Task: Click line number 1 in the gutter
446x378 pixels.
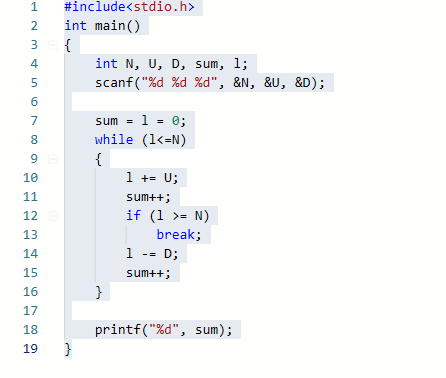Action: click(34, 7)
